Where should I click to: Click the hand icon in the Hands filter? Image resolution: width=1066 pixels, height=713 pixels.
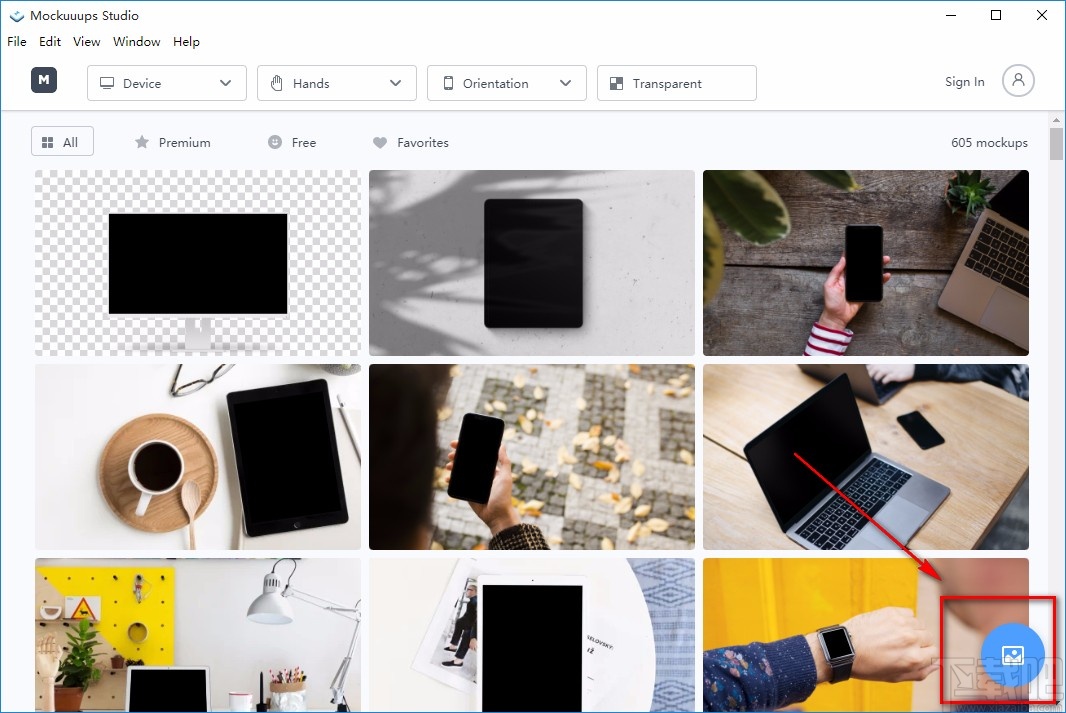pos(277,83)
